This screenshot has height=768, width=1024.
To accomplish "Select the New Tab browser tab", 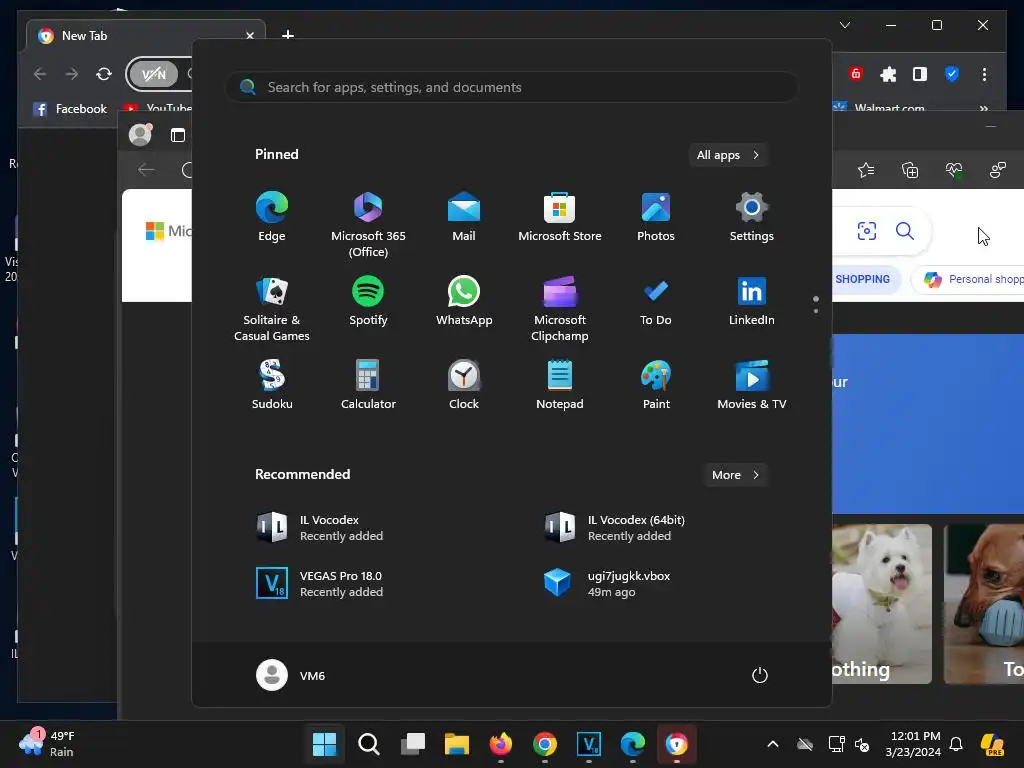I will [144, 36].
